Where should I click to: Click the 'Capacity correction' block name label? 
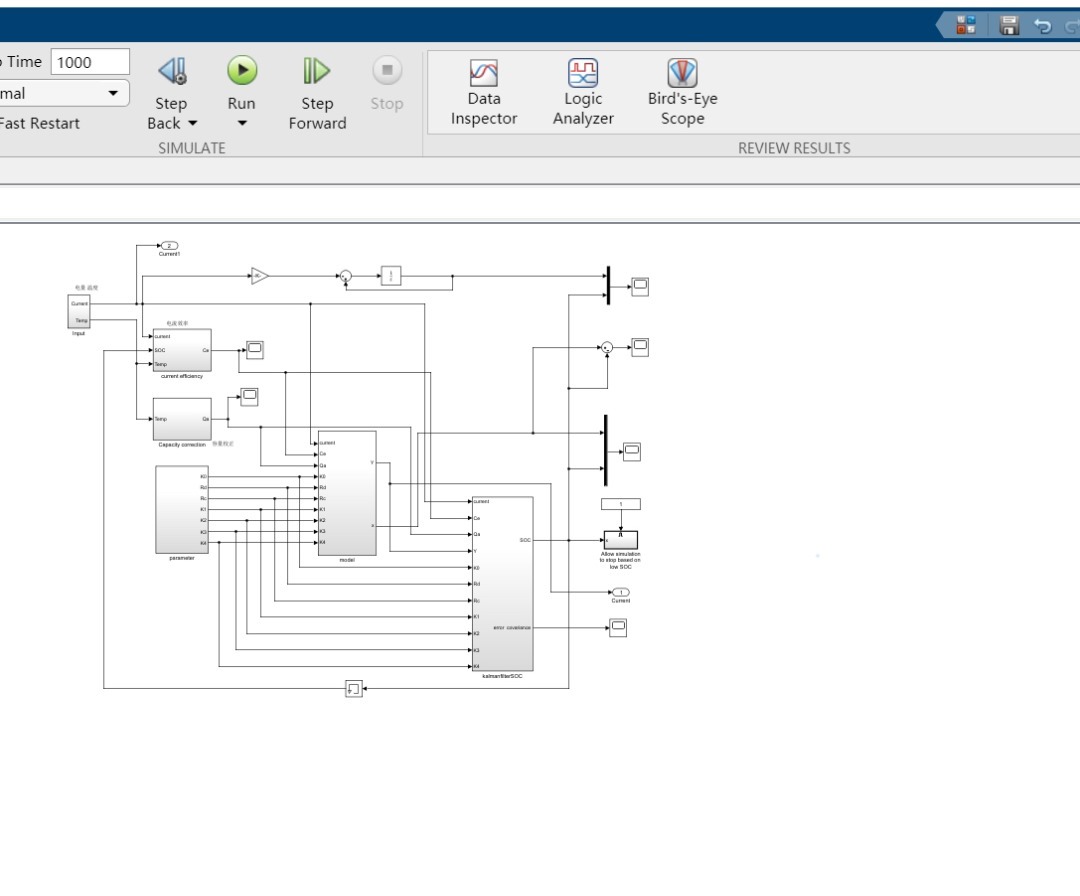[x=182, y=445]
